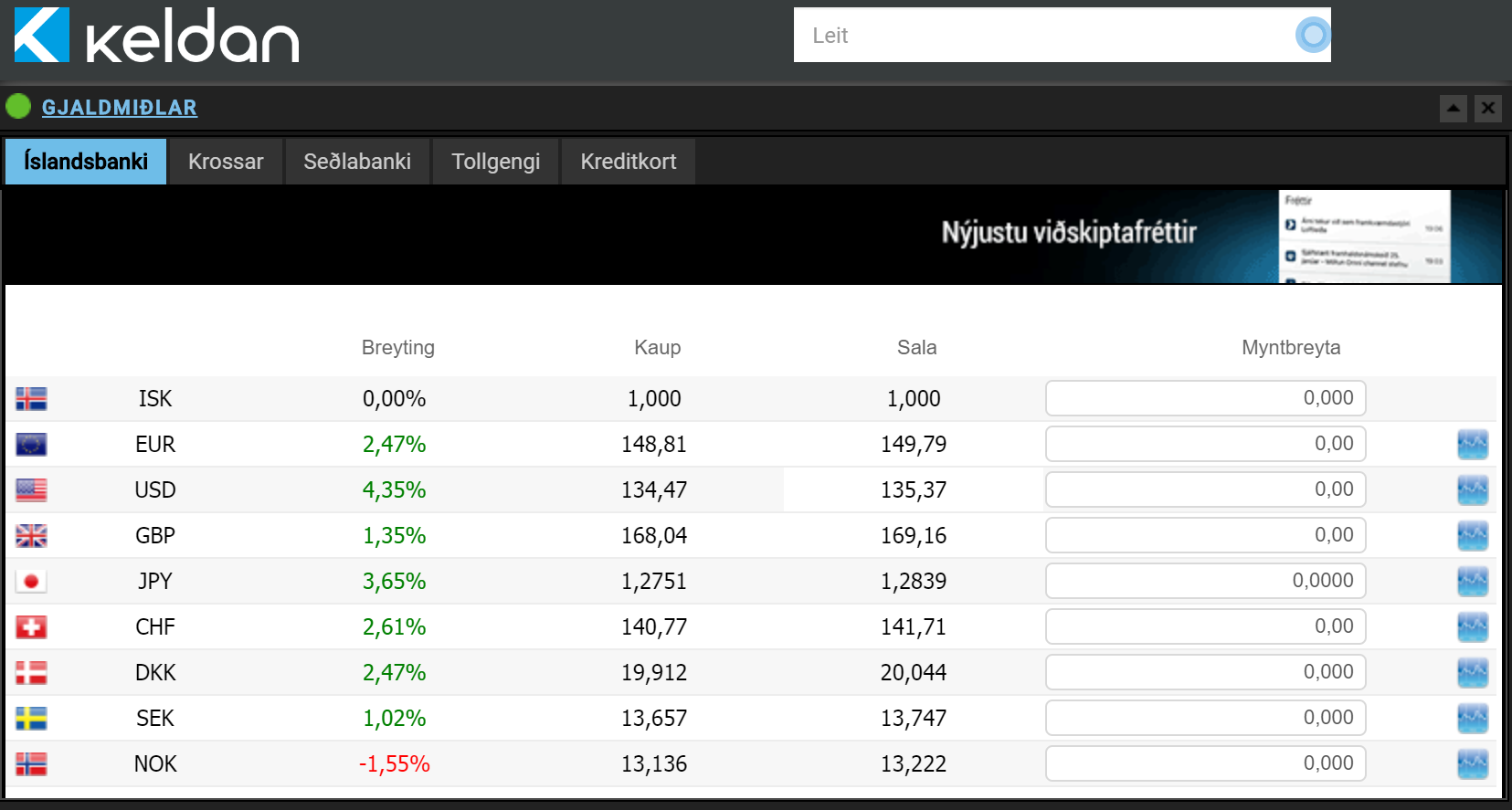Focus the Leit search field

1041,36
